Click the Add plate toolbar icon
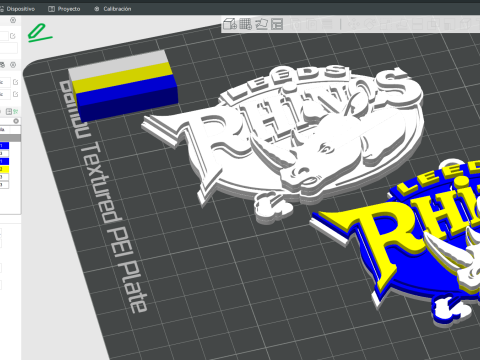This screenshot has height=360, width=480. [246, 24]
